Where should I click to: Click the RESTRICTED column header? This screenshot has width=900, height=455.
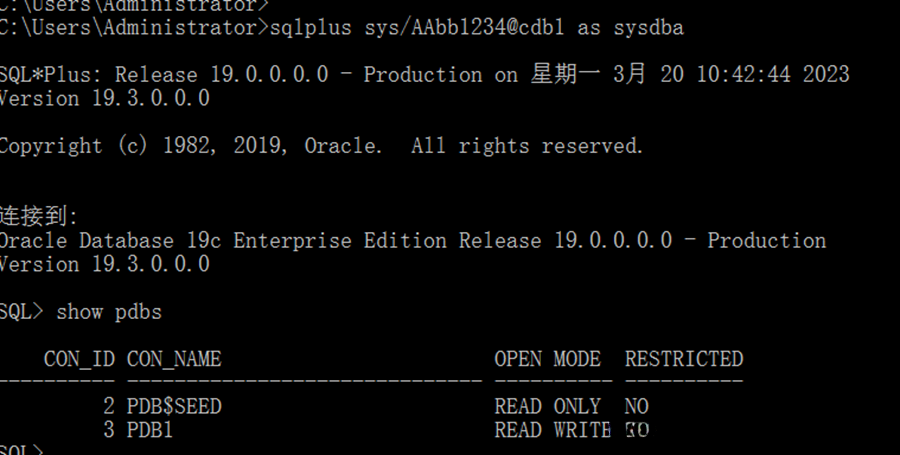point(684,359)
